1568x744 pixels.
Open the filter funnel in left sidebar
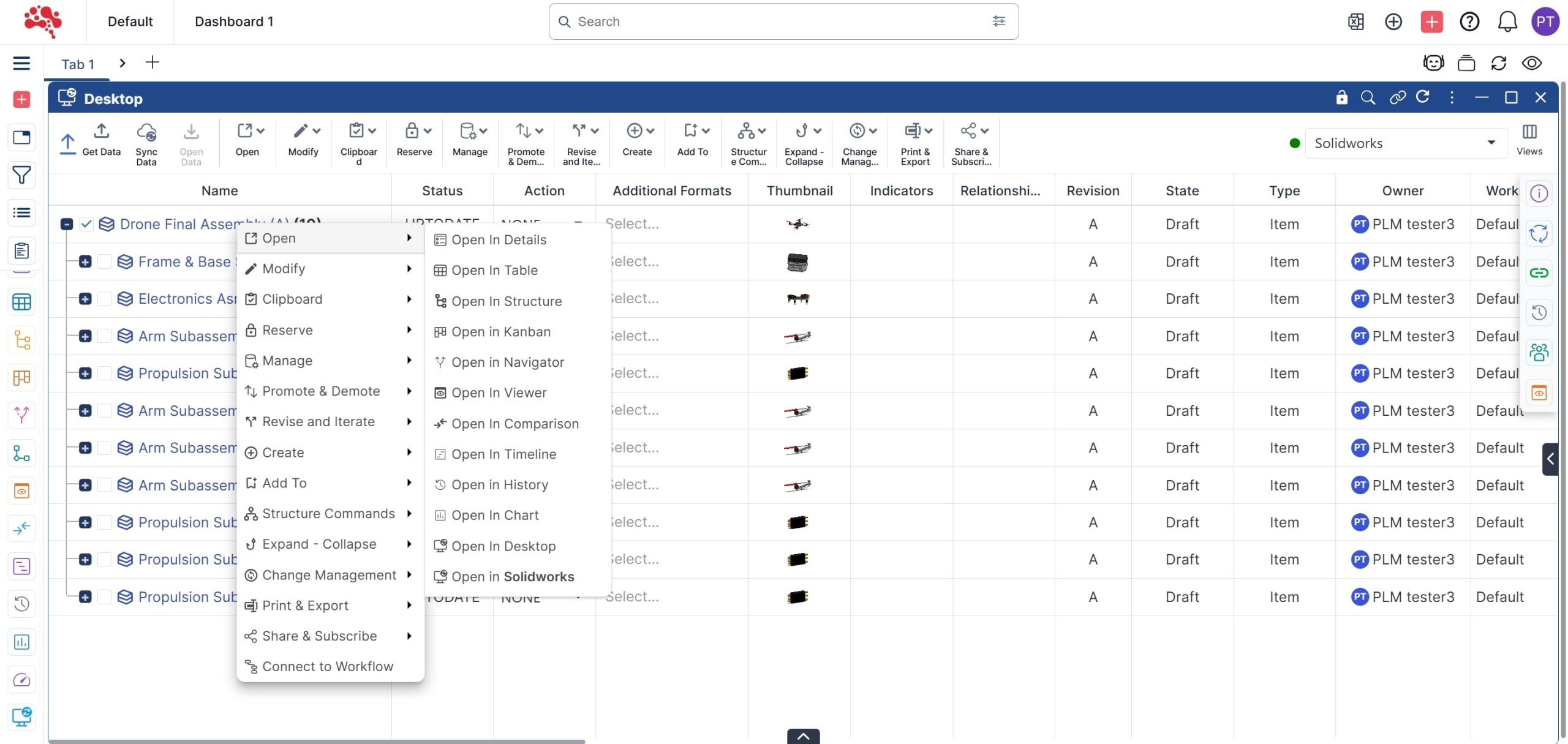point(21,175)
